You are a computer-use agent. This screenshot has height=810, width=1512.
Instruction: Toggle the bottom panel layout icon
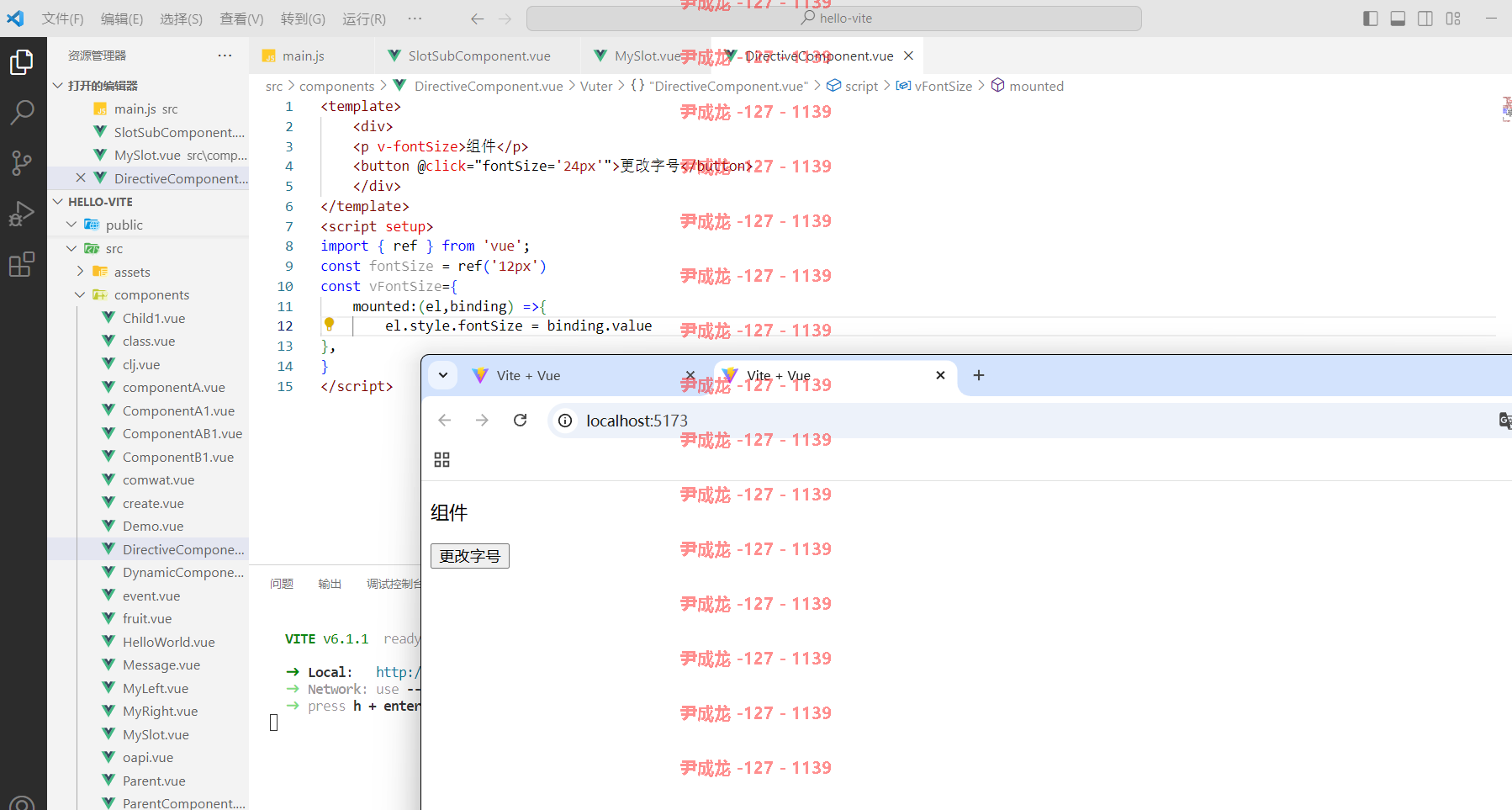tap(1398, 19)
